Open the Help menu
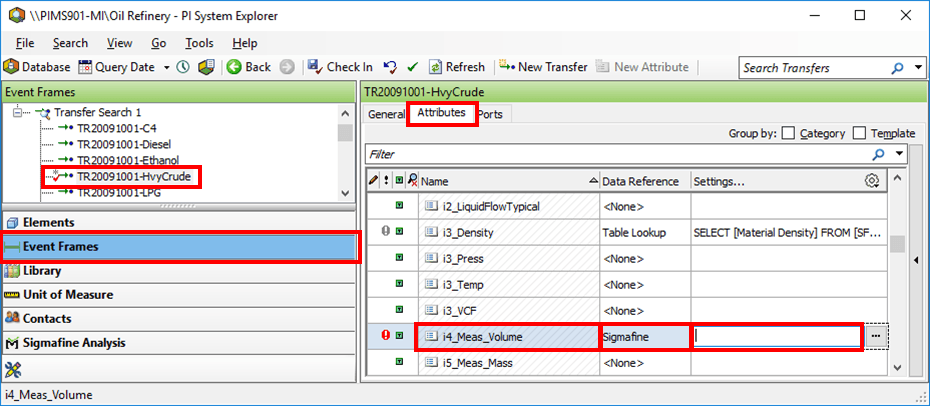 (245, 43)
